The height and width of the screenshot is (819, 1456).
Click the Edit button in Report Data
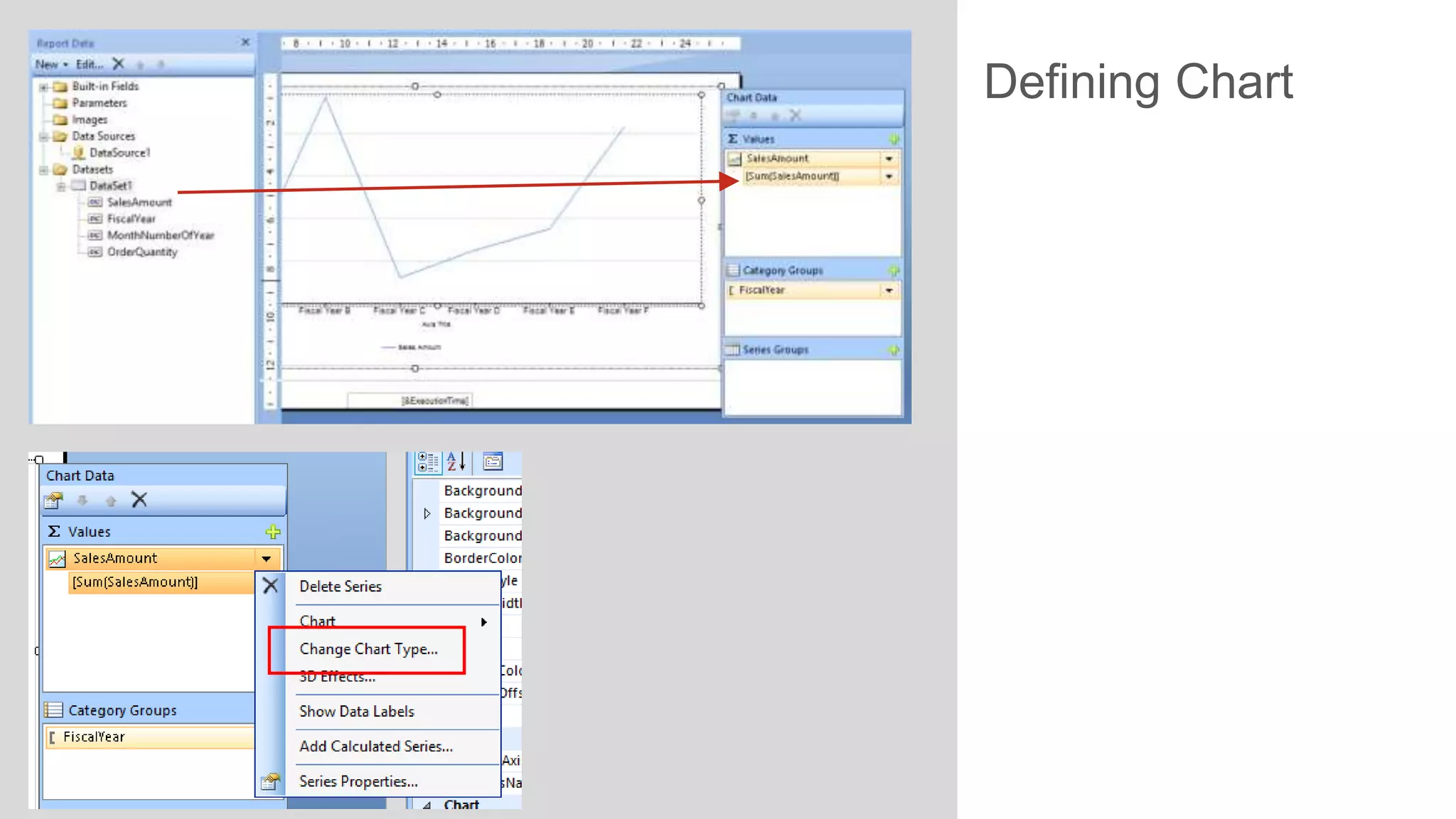pos(90,64)
